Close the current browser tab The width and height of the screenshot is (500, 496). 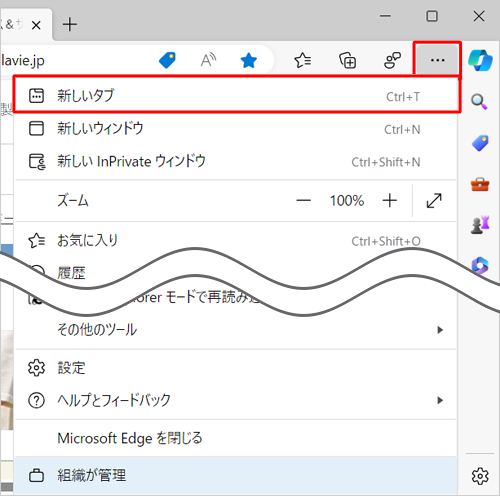pos(36,25)
